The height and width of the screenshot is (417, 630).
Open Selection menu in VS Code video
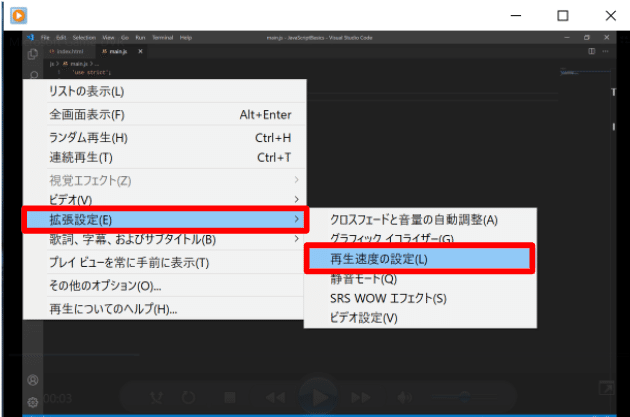click(84, 38)
